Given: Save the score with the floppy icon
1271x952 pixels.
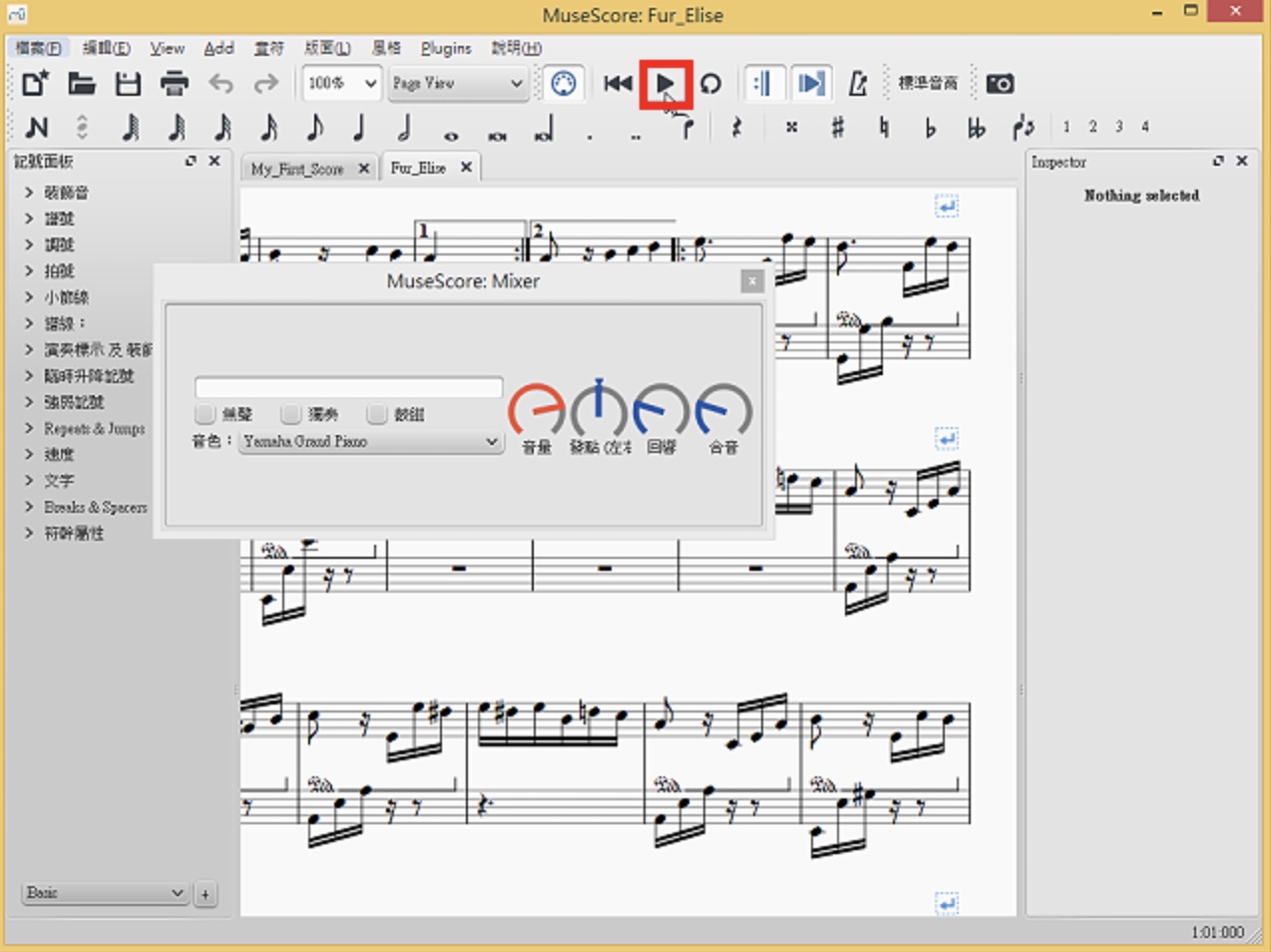Looking at the screenshot, I should (x=128, y=83).
